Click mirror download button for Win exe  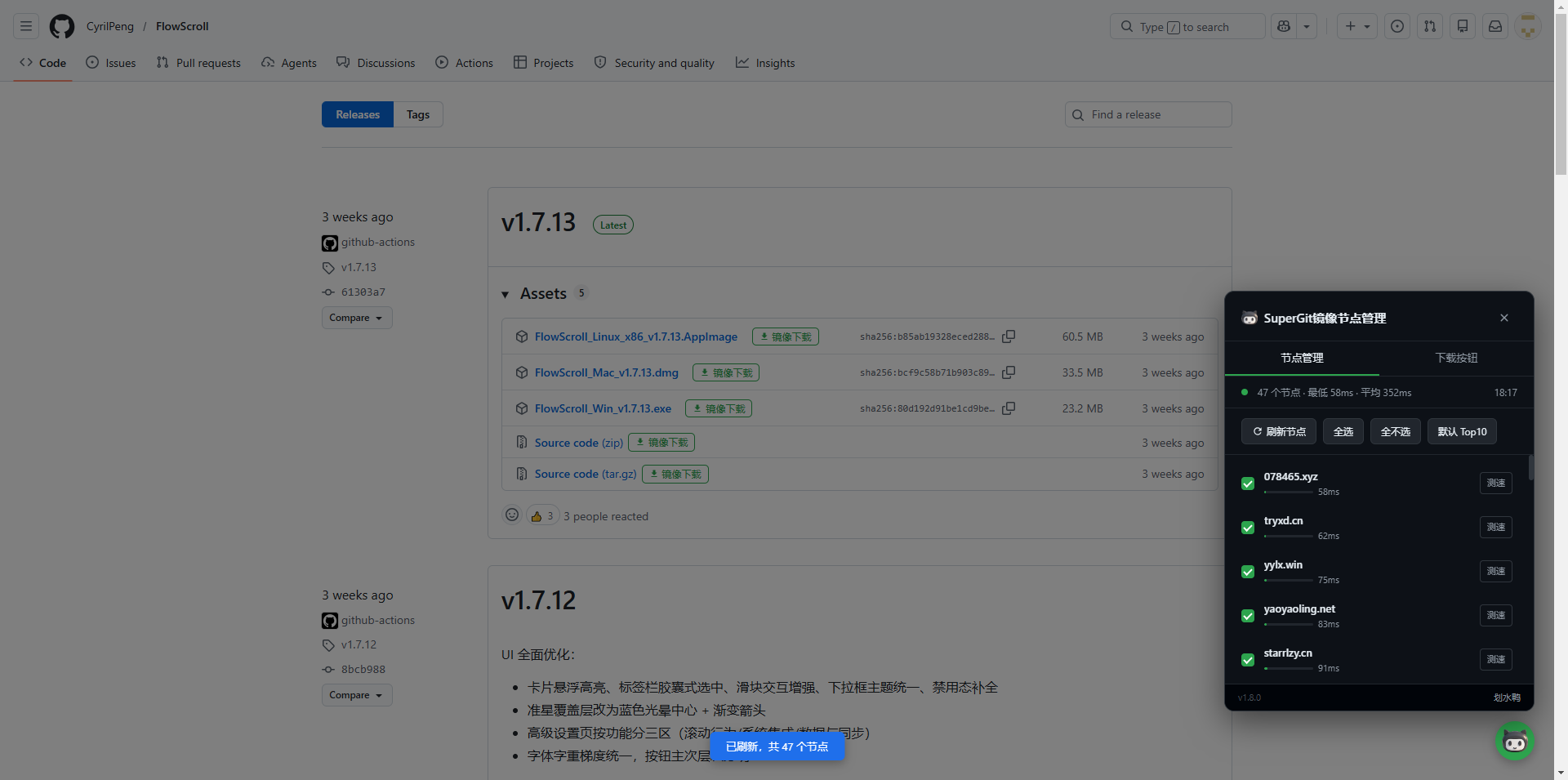coord(719,408)
